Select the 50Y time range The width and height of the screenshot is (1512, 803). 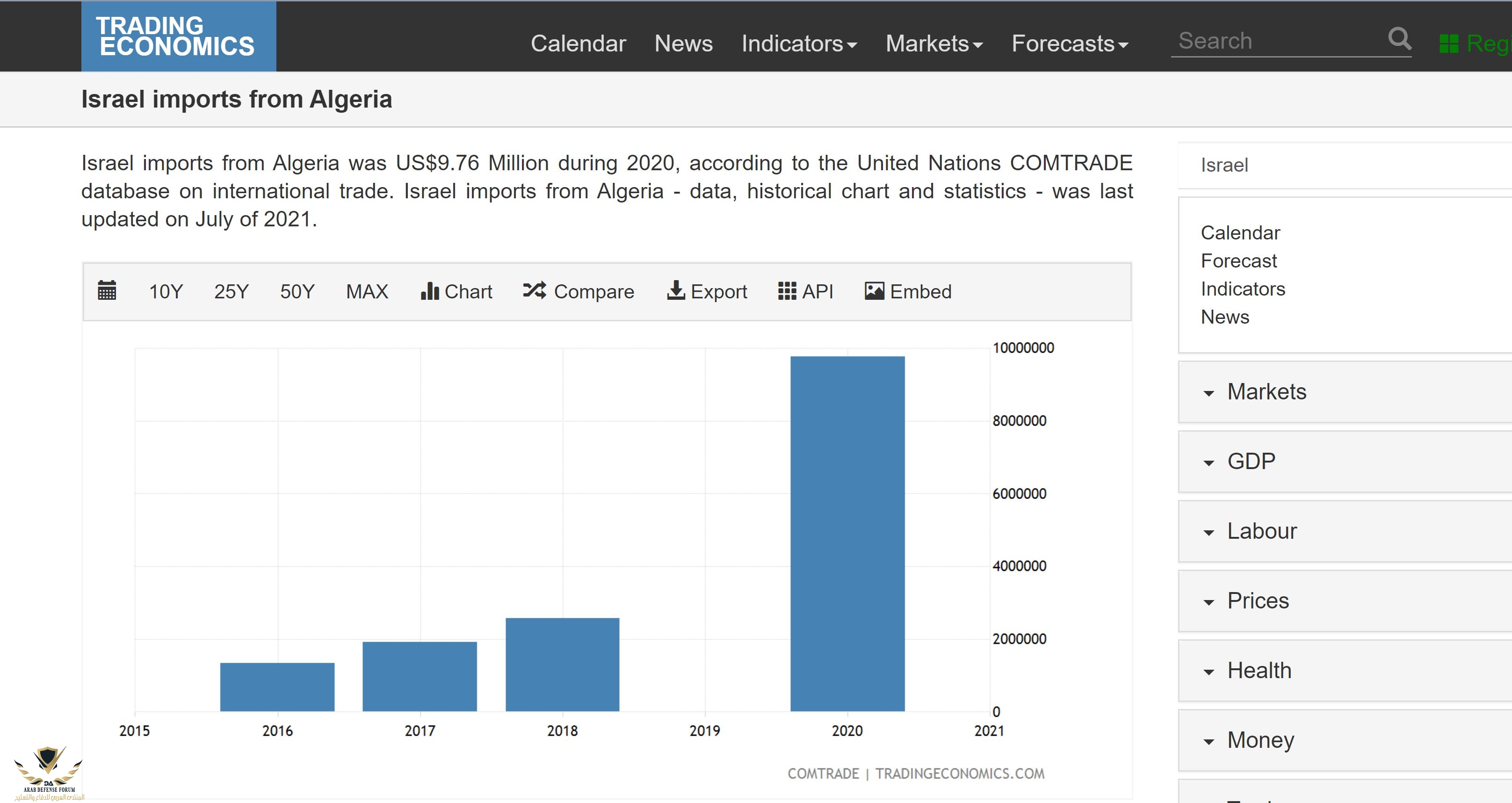[297, 291]
